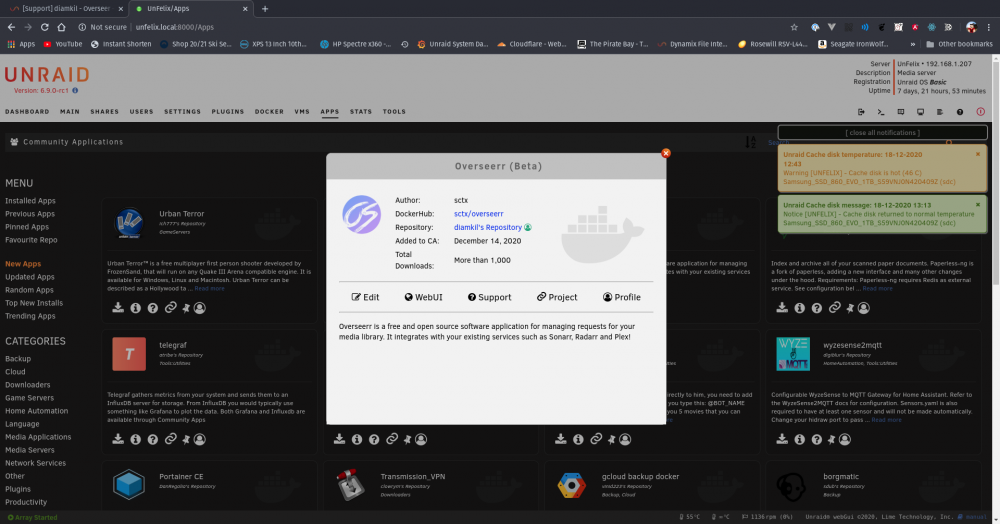Click Read more on Urban Terror description
Viewport: 1000px width, 524px height.
coord(209,289)
